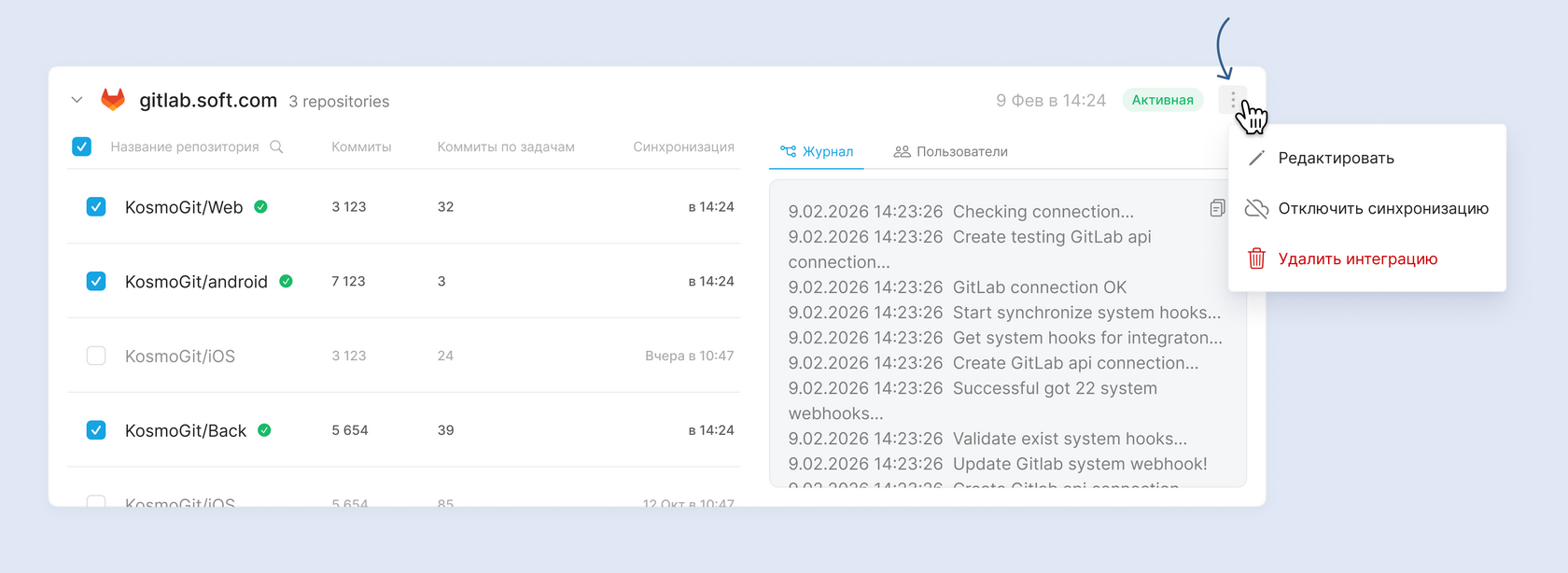Image resolution: width=1568 pixels, height=573 pixels.
Task: Click the green verified badge next to KosmoGit/Back
Action: point(264,430)
